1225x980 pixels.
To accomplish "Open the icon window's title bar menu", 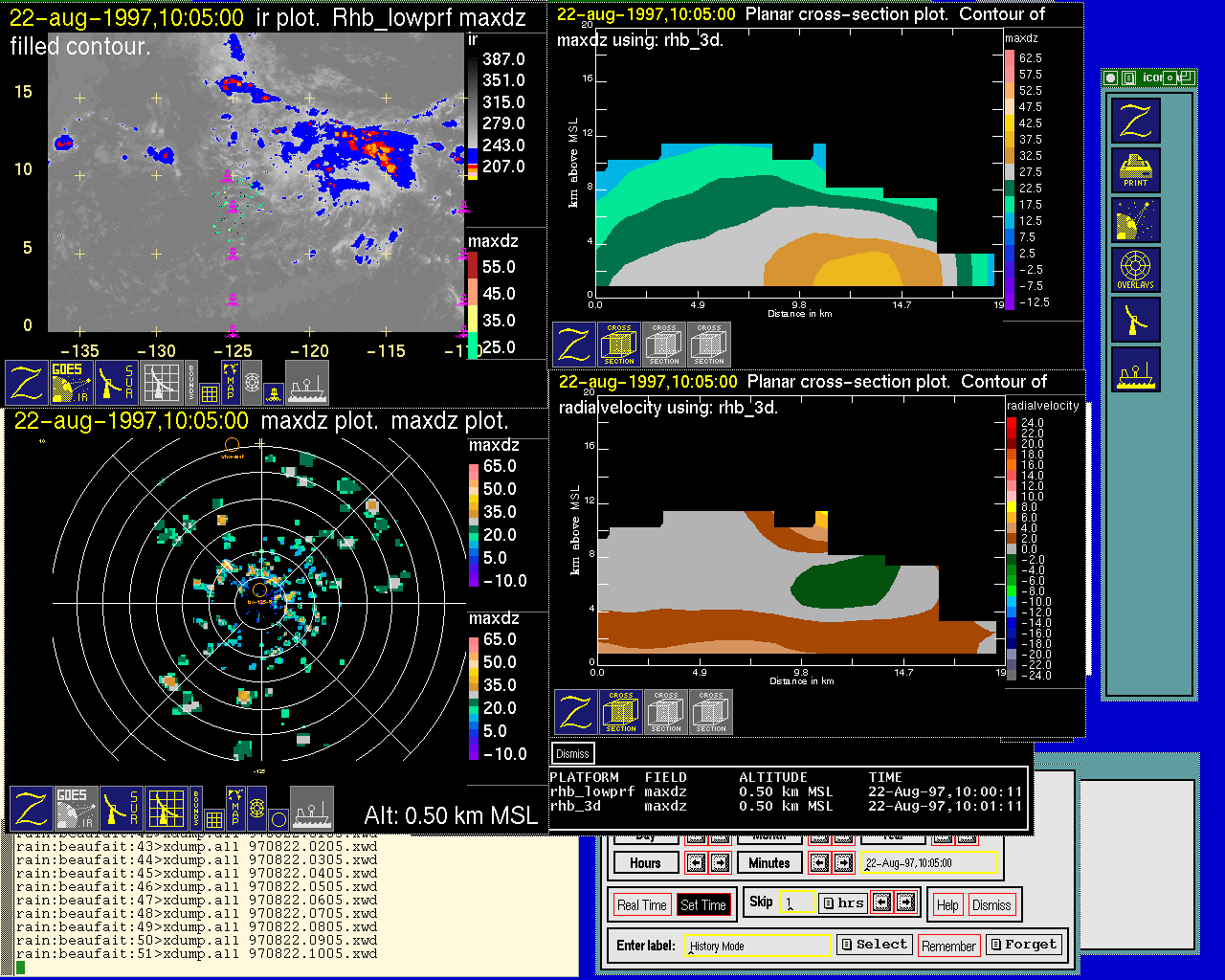I will tap(1110, 78).
